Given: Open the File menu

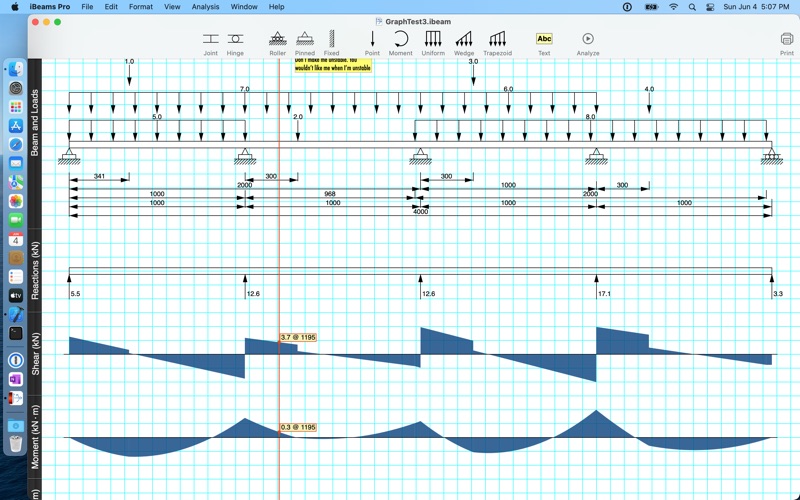Looking at the screenshot, I should 87,7.
